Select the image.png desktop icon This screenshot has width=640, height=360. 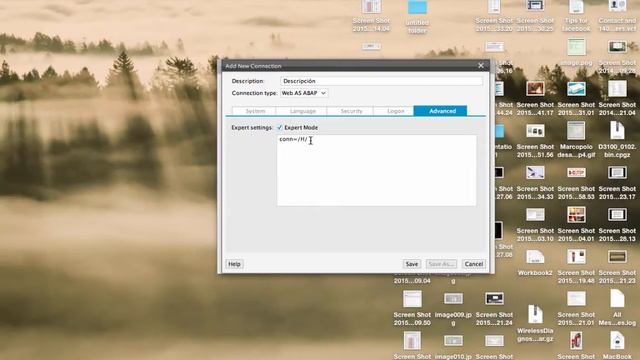point(576,48)
